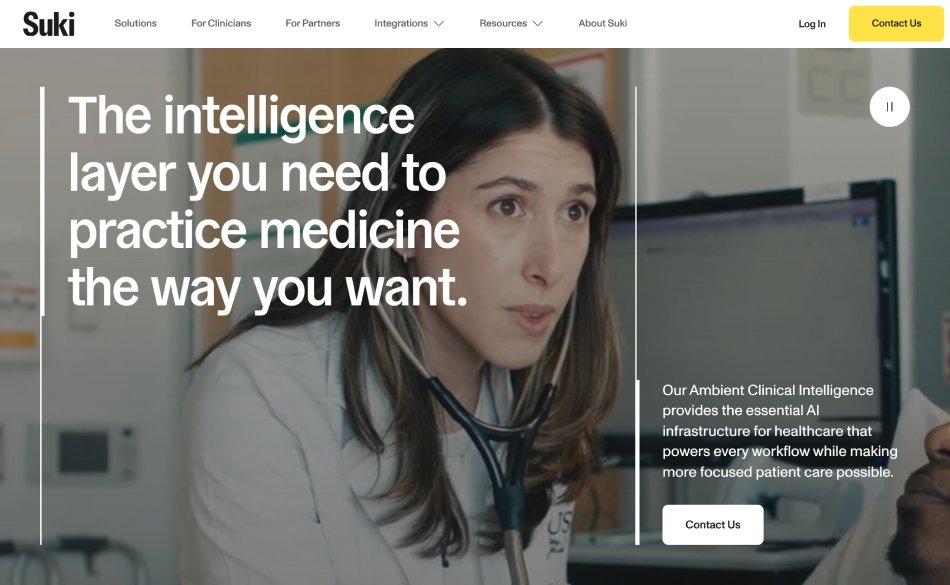Image resolution: width=950 pixels, height=585 pixels.
Task: Visit the About Suki page
Action: 603,23
